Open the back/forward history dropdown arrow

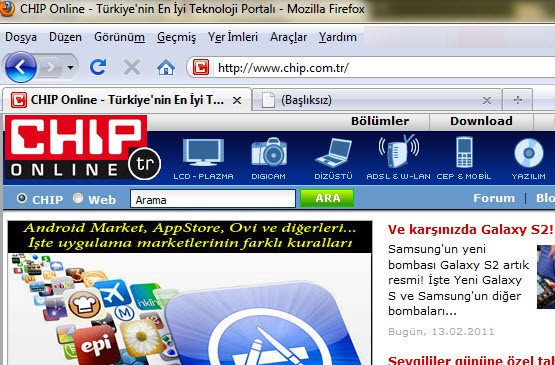tap(71, 67)
